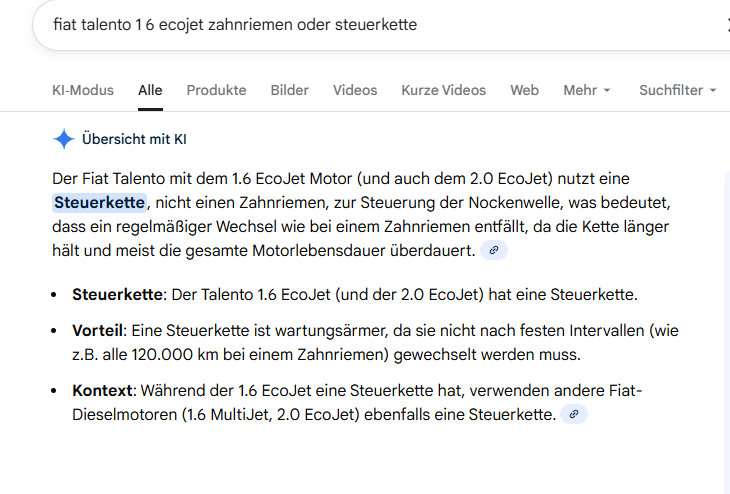
Task: Go to the Bilder tab
Action: pos(289,90)
